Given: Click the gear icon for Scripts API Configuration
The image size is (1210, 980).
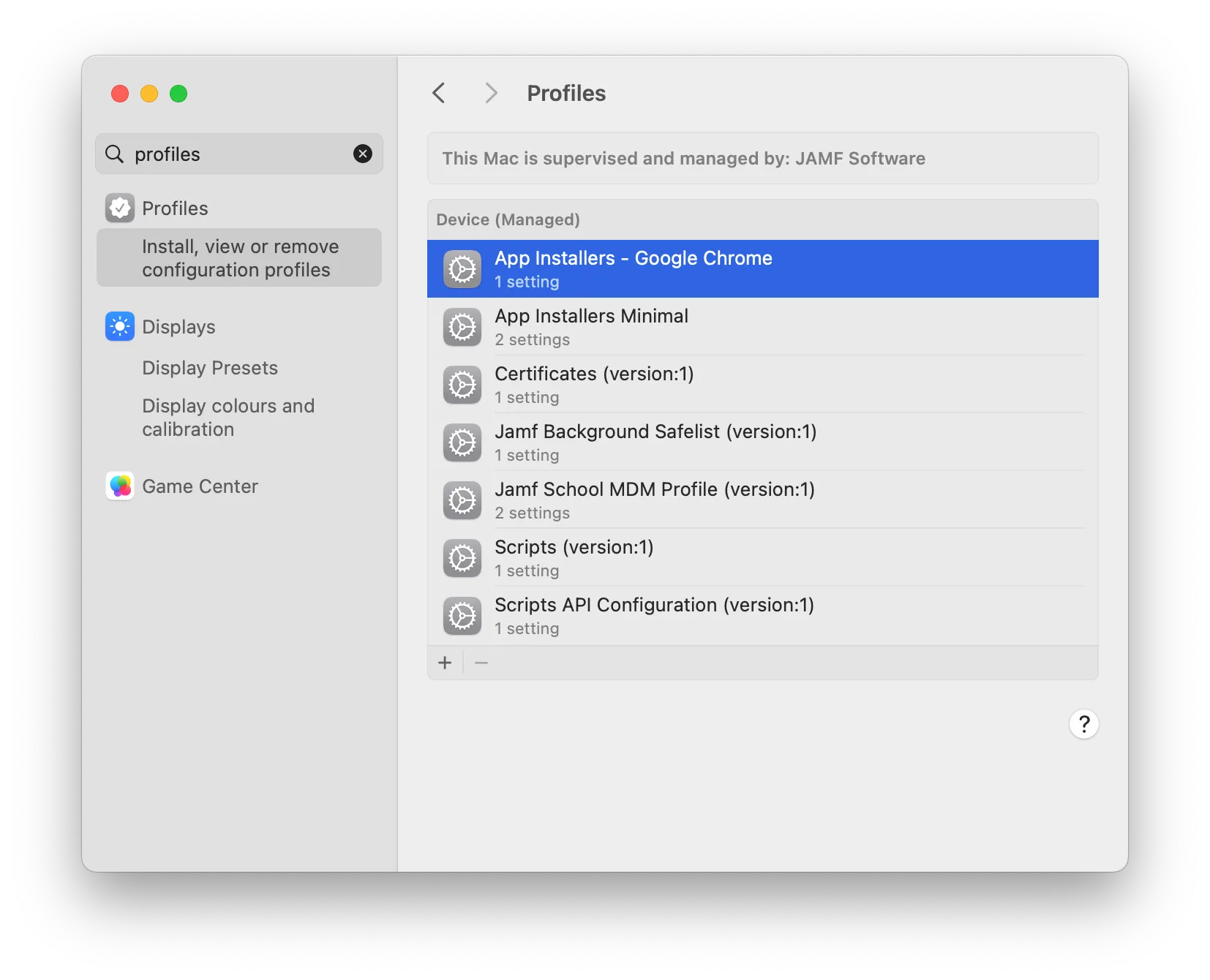Looking at the screenshot, I should [x=462, y=616].
